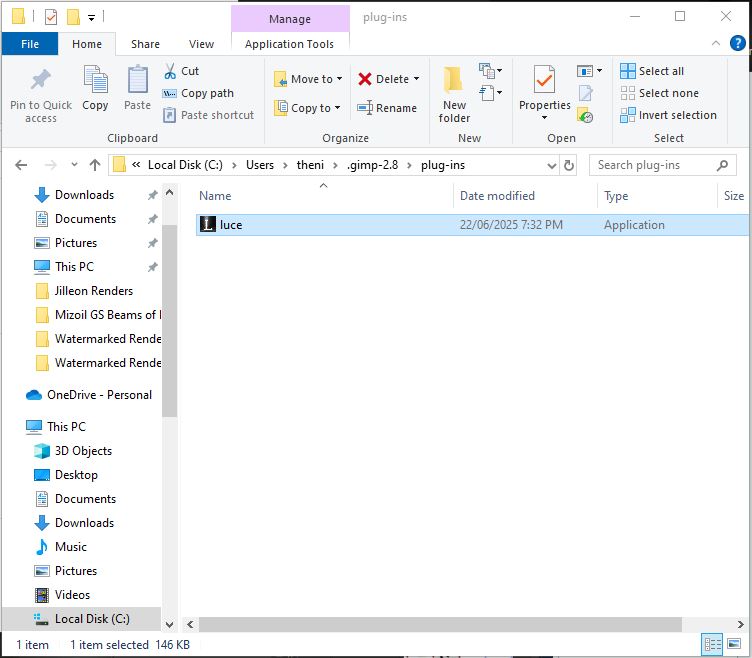Switch to the Share ribbon tab
752x658 pixels.
tap(145, 44)
